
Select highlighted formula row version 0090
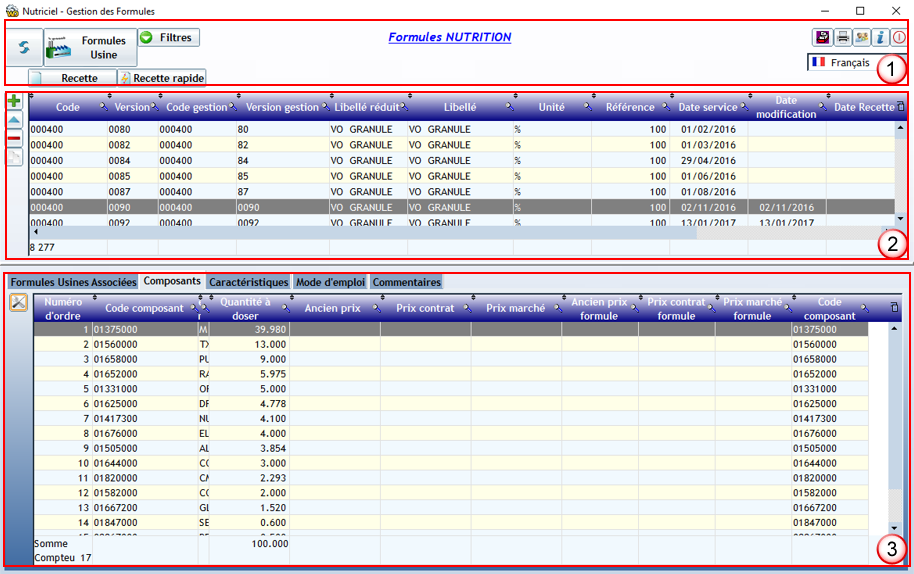(x=462, y=207)
